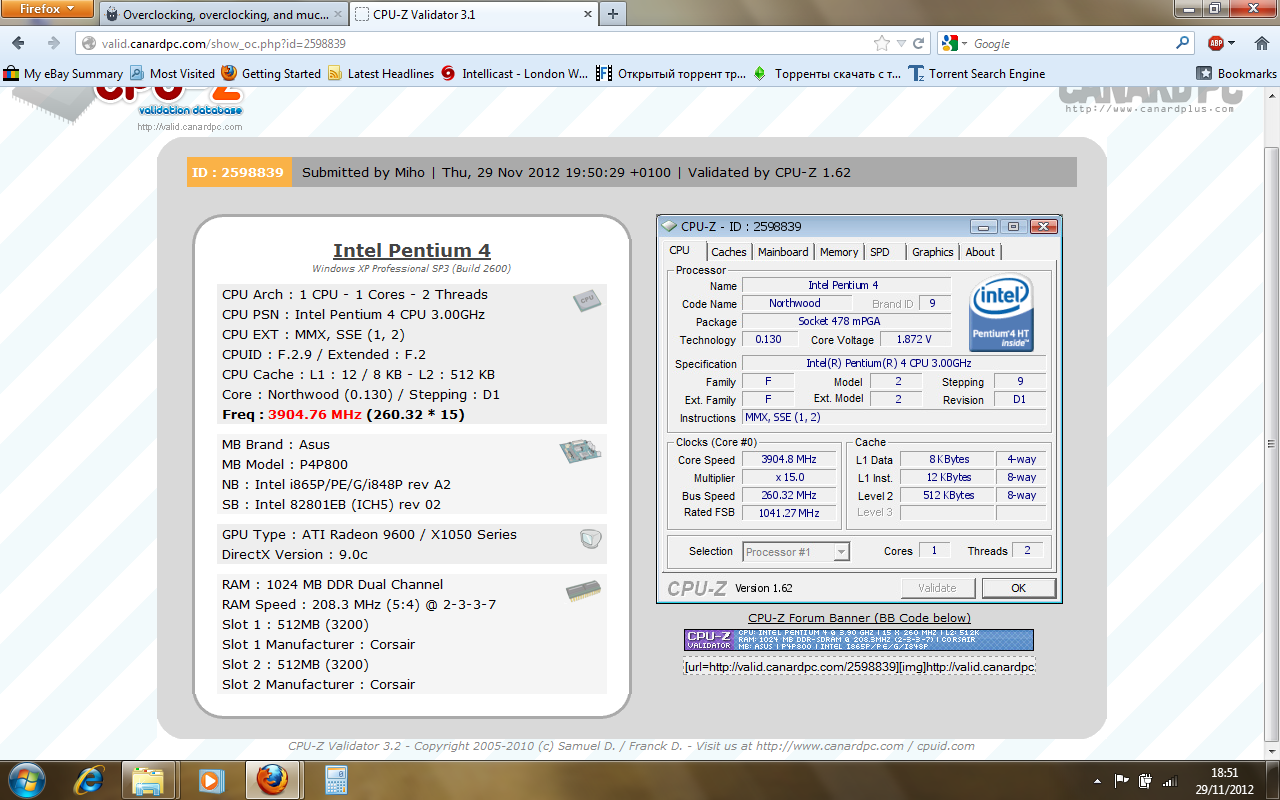The width and height of the screenshot is (1280, 800).
Task: Select the About tab in CPU-Z
Action: tap(980, 252)
